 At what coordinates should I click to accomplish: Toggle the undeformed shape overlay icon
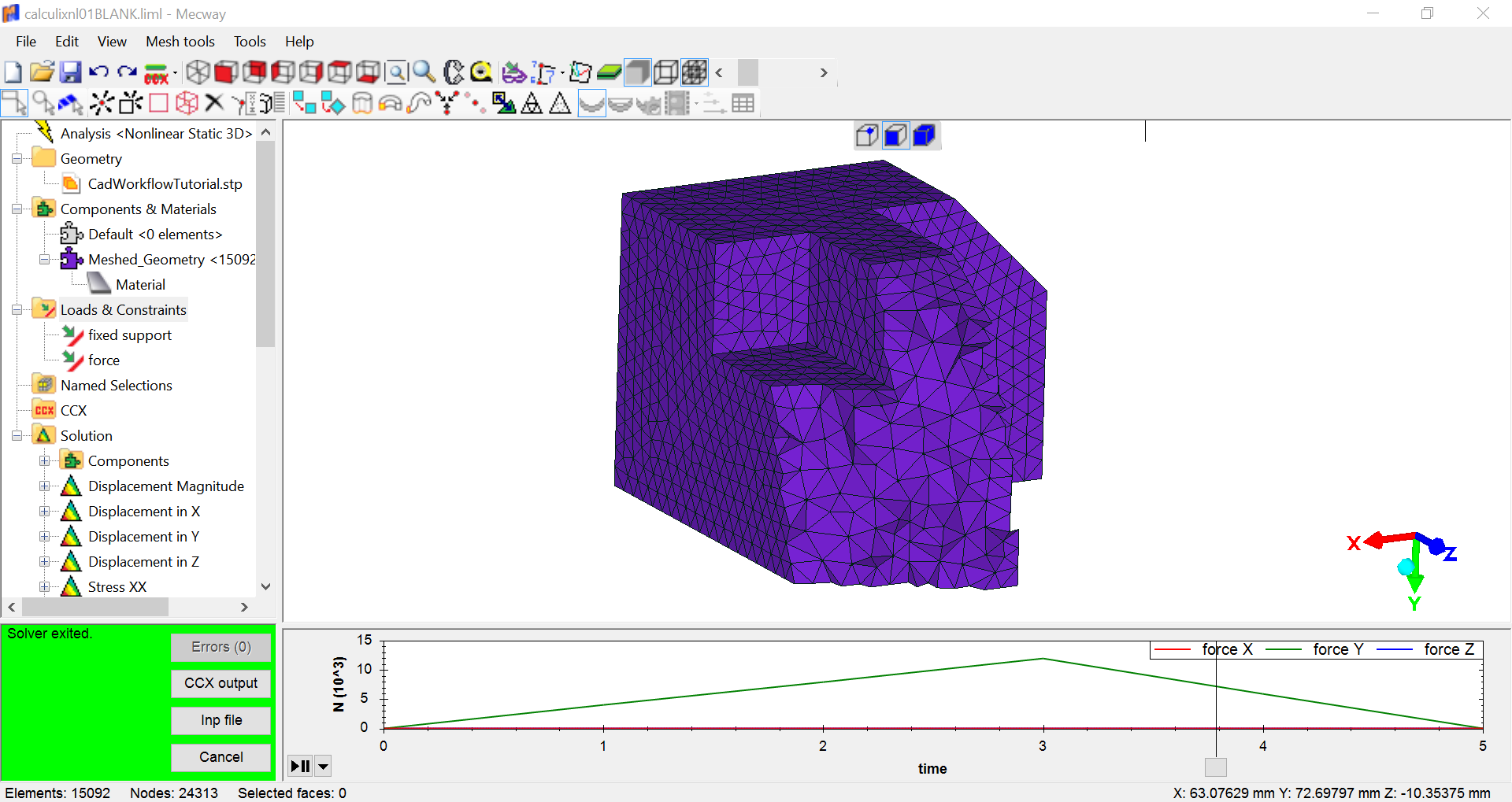(x=621, y=103)
